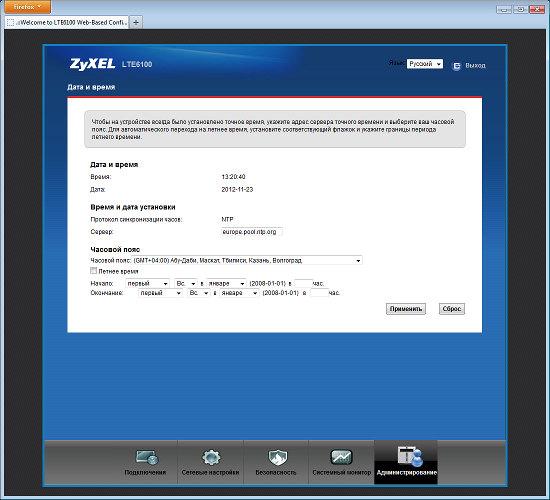Click the LTE6100 model label
Screen dimensions: 550x500
coord(137,64)
